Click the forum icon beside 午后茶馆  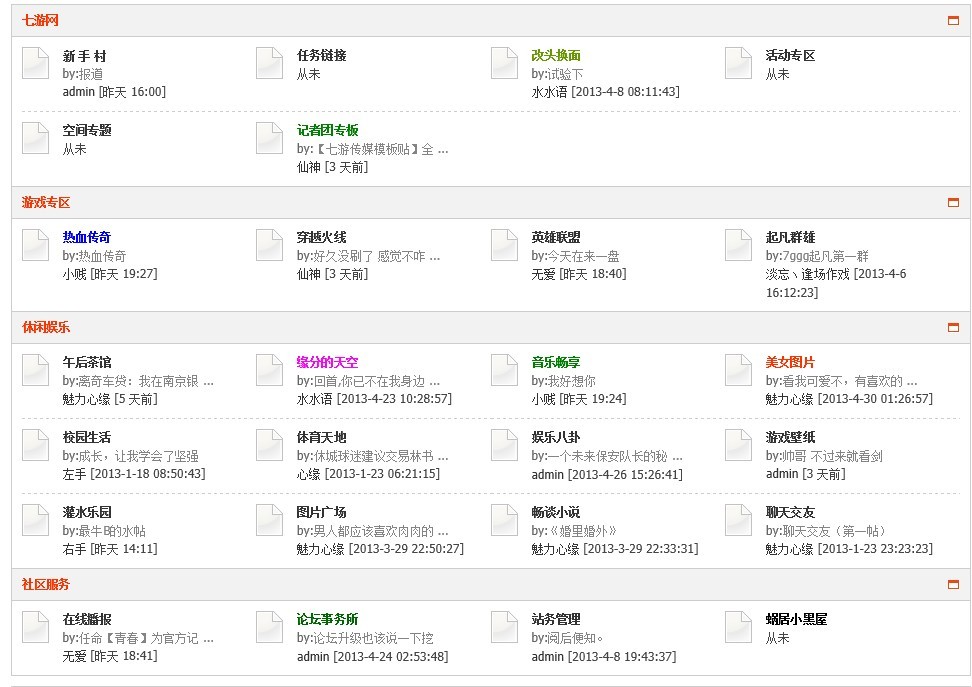(x=35, y=370)
